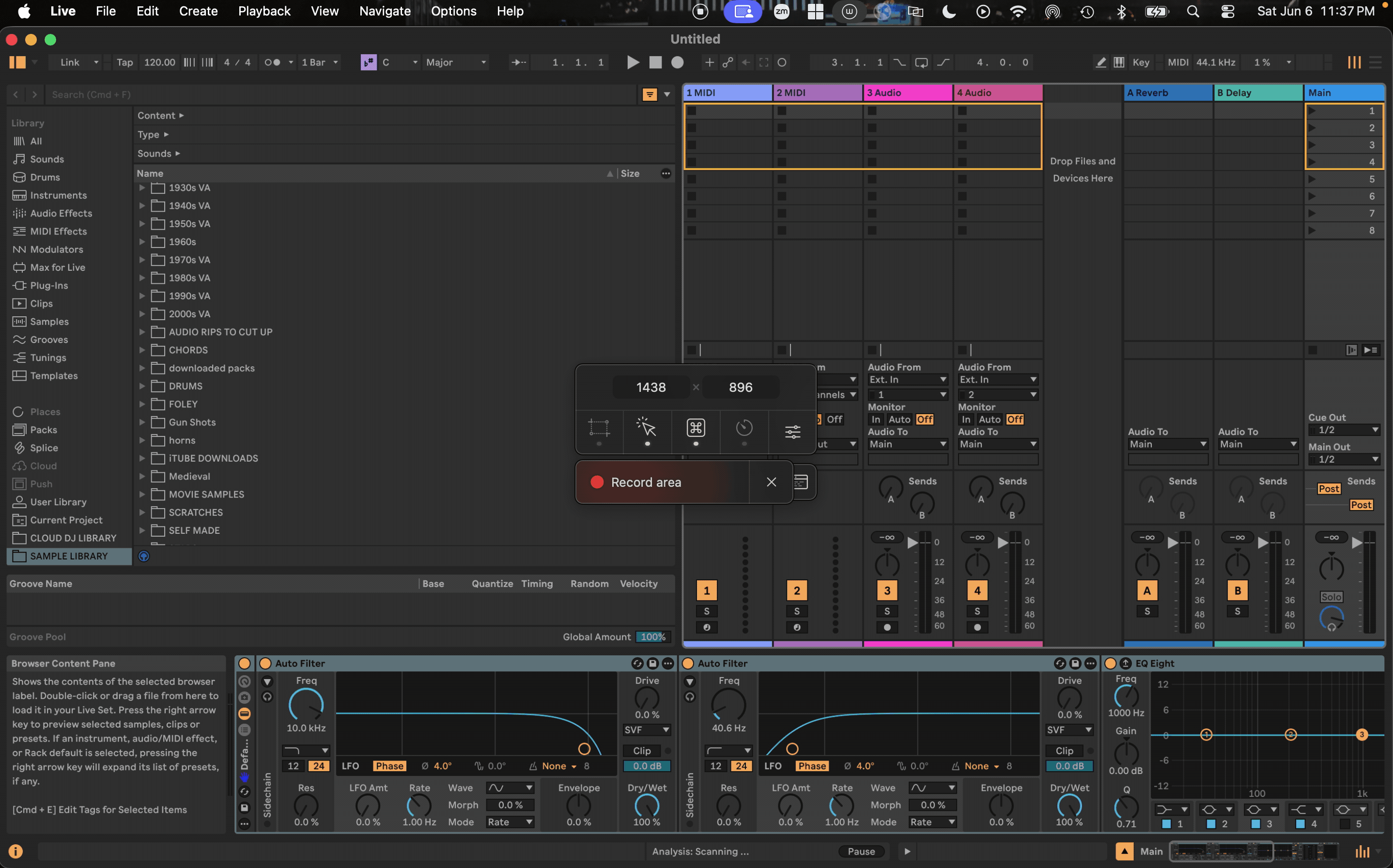The height and width of the screenshot is (868, 1393).
Task: Click the Play button in transport
Action: click(x=633, y=62)
